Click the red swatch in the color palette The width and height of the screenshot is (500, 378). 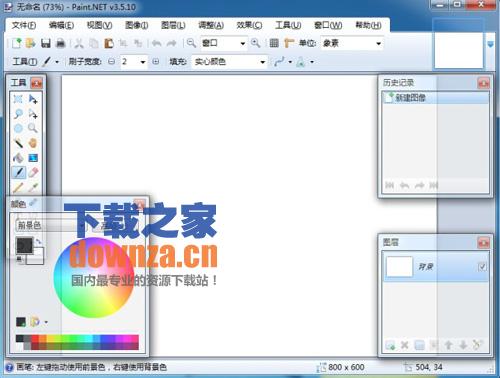[x=35, y=339]
